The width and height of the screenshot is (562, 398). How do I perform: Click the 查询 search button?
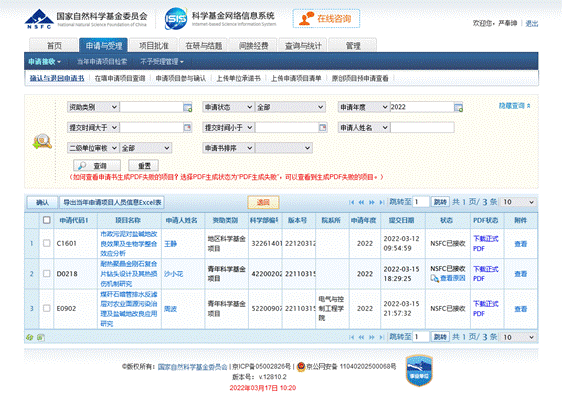click(97, 166)
